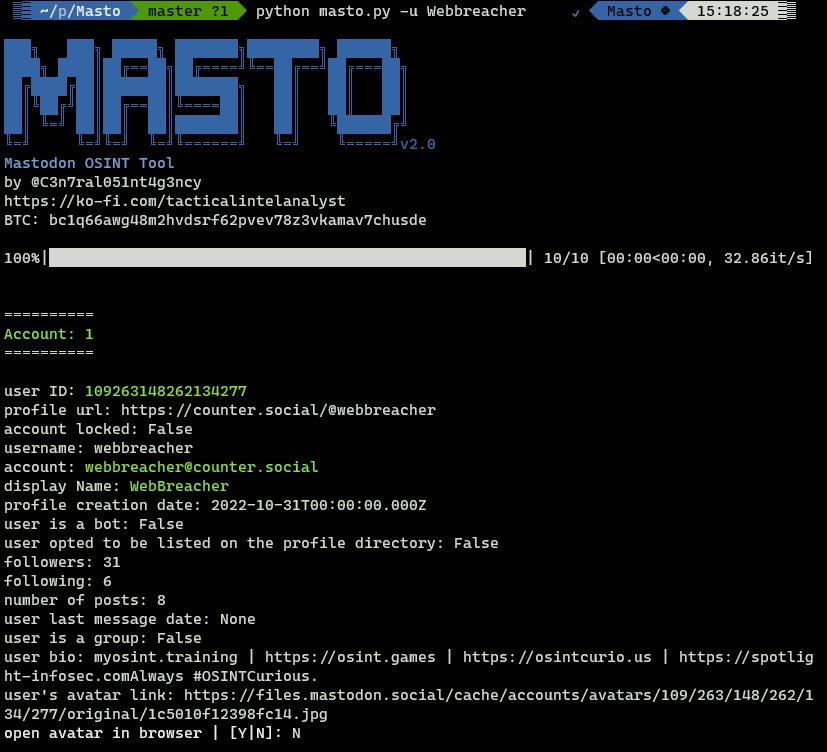
Task: Click the open avatar [Y|N] prompt input
Action: click(x=295, y=733)
